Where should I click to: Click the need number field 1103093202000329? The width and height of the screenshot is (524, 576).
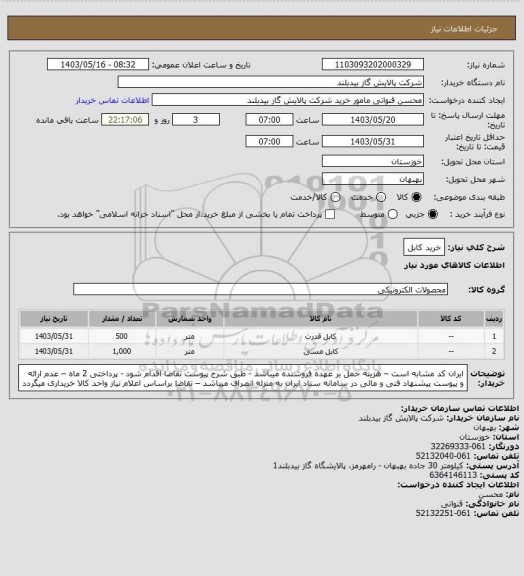point(373,64)
